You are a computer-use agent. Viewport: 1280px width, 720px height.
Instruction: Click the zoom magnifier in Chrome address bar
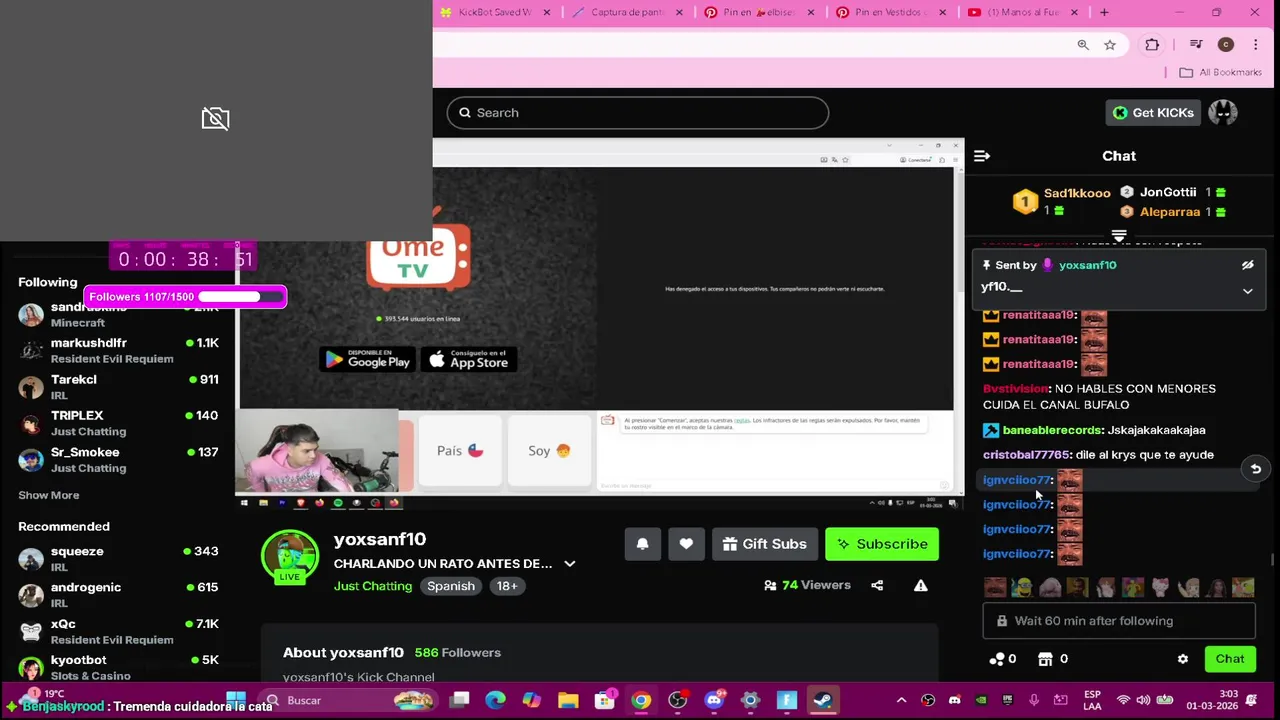tap(1083, 45)
